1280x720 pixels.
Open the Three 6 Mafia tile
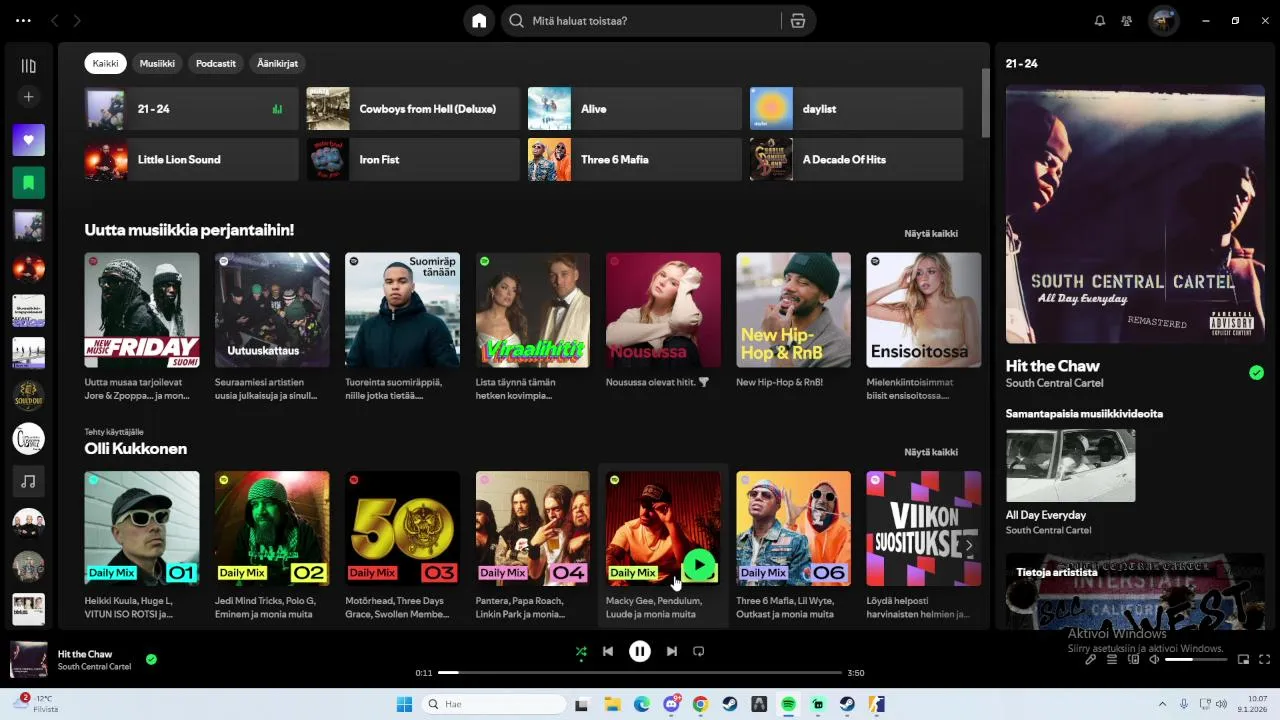click(634, 160)
